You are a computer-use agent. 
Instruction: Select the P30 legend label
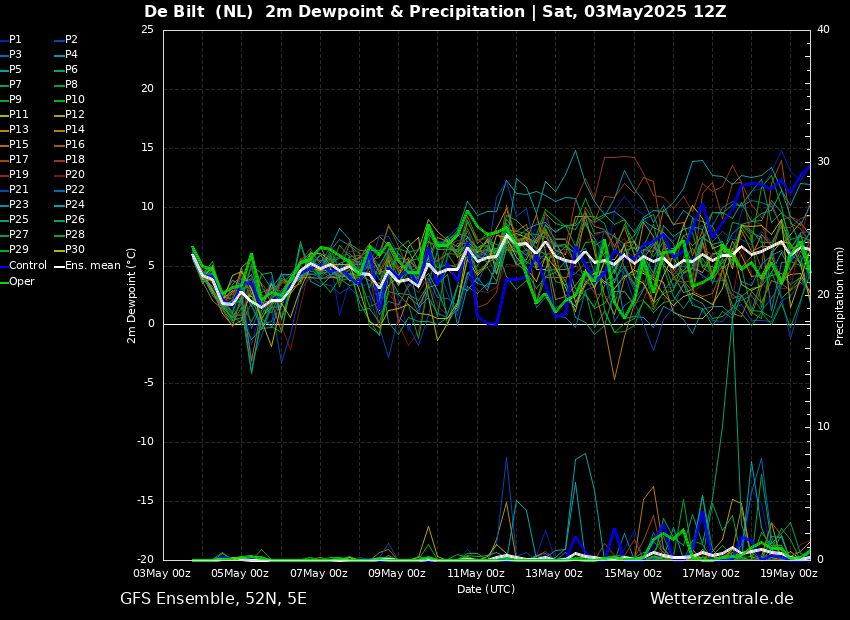(x=74, y=250)
